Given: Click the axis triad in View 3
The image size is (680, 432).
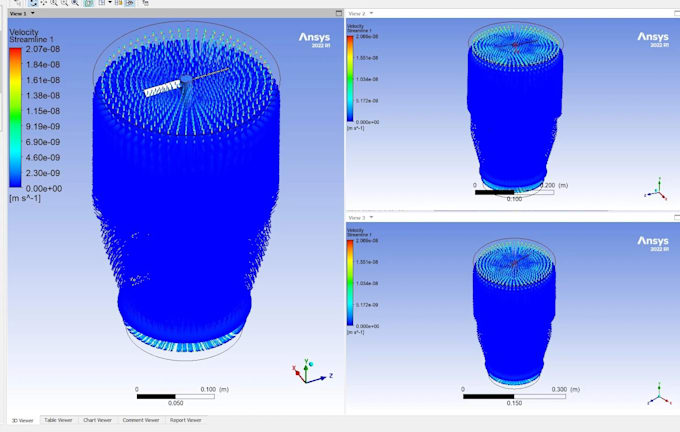Looking at the screenshot, I should coord(660,395).
